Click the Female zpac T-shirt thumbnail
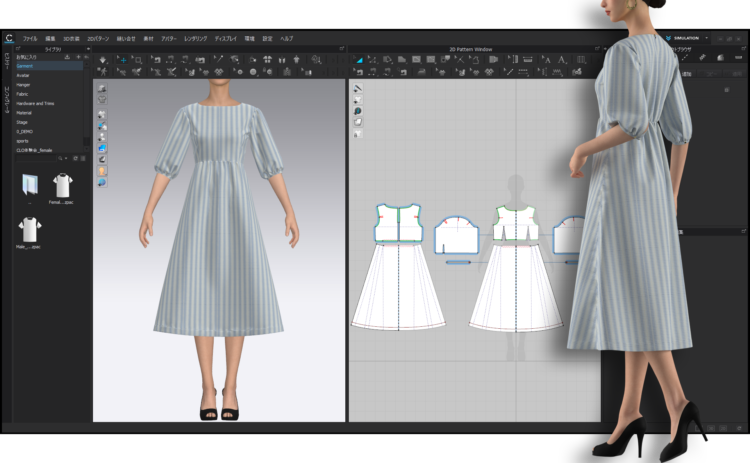The image size is (750, 463). [x=63, y=185]
